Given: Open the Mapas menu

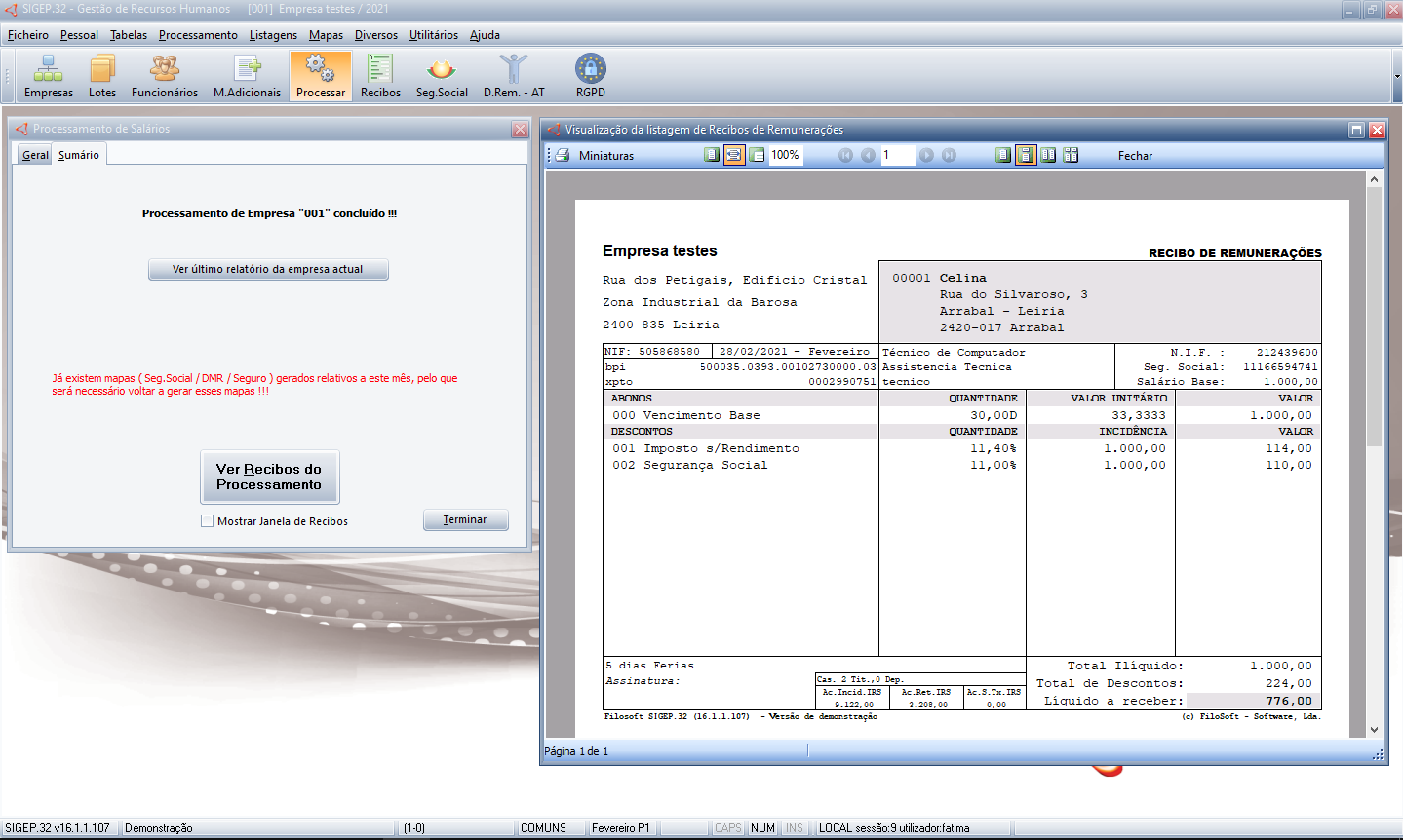Looking at the screenshot, I should (x=326, y=35).
